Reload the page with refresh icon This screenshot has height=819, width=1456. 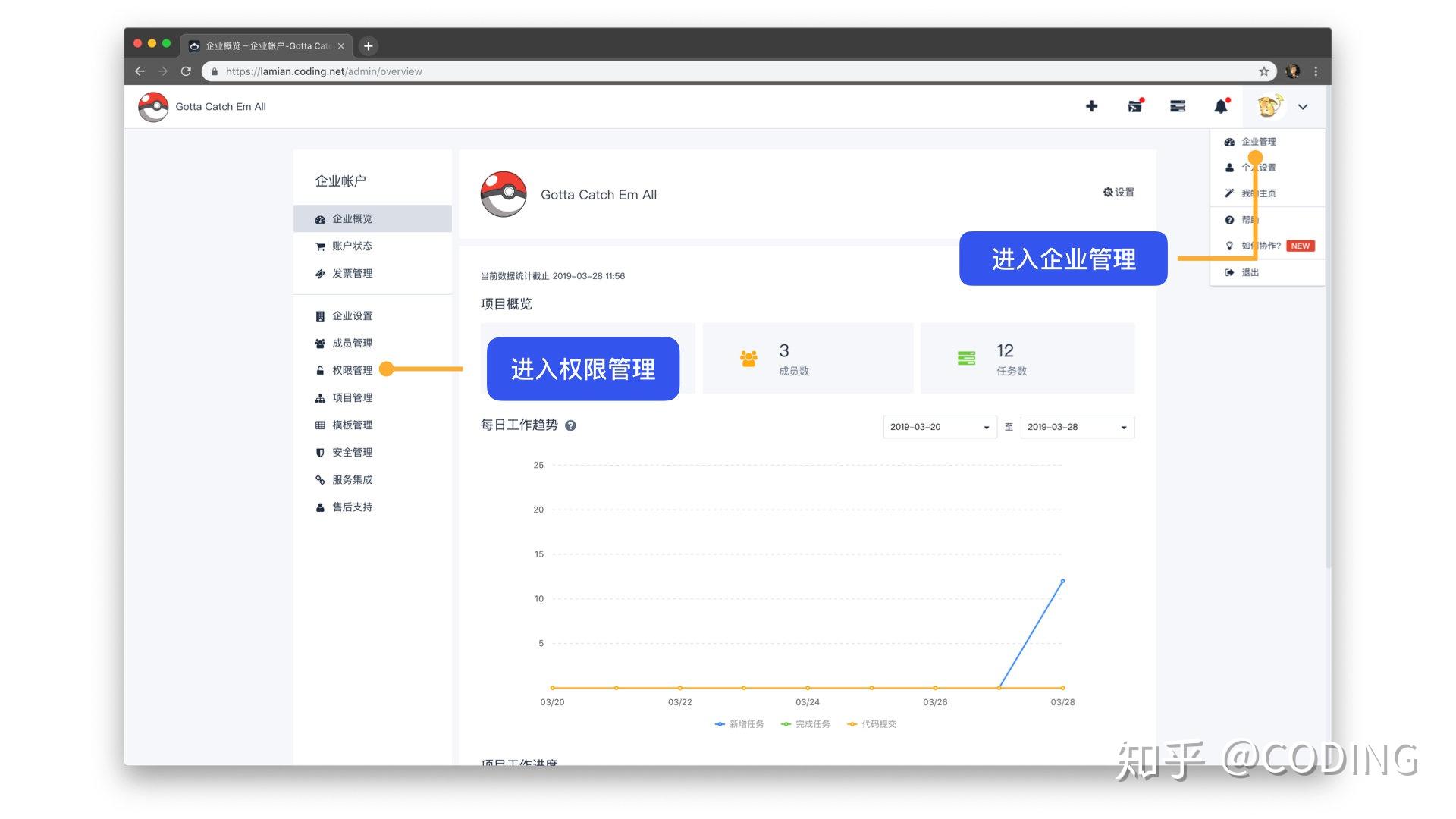[x=186, y=71]
